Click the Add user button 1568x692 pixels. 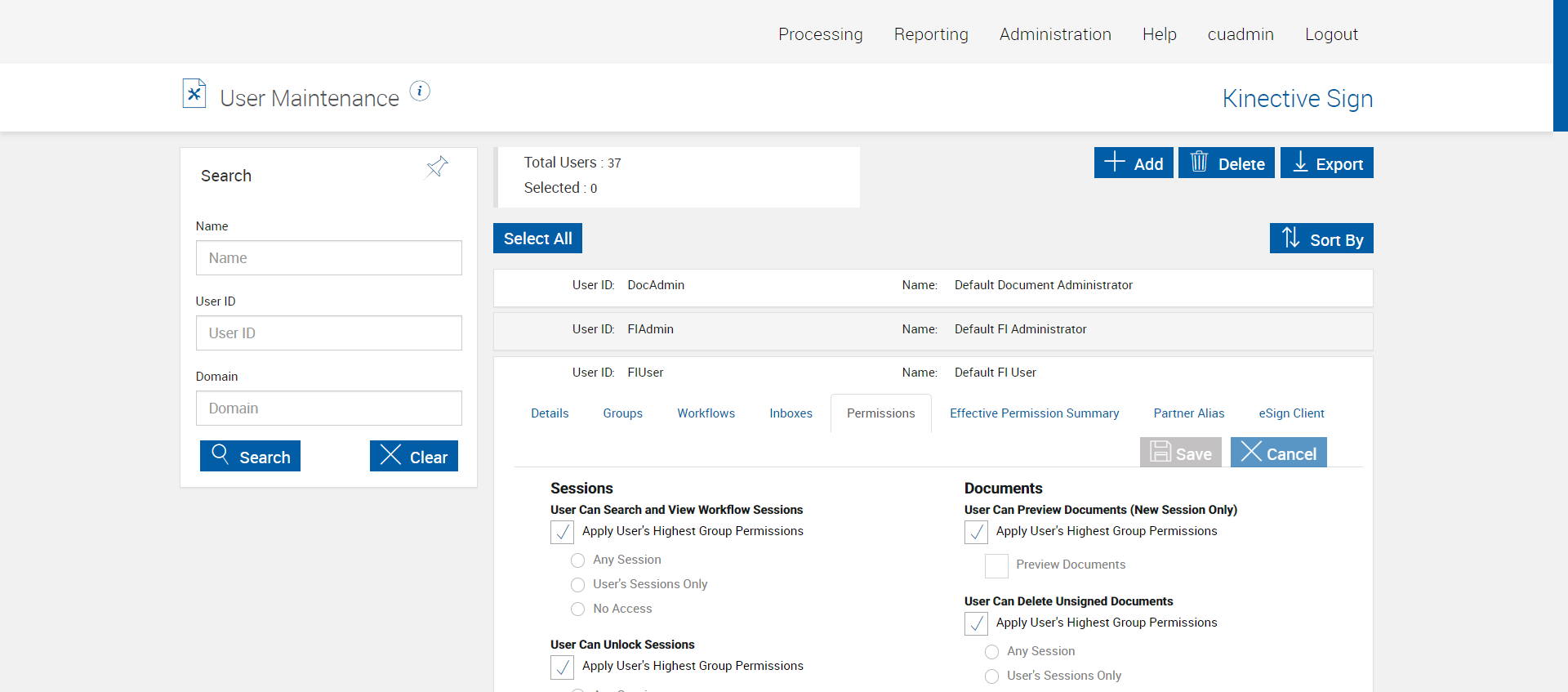(x=1134, y=163)
